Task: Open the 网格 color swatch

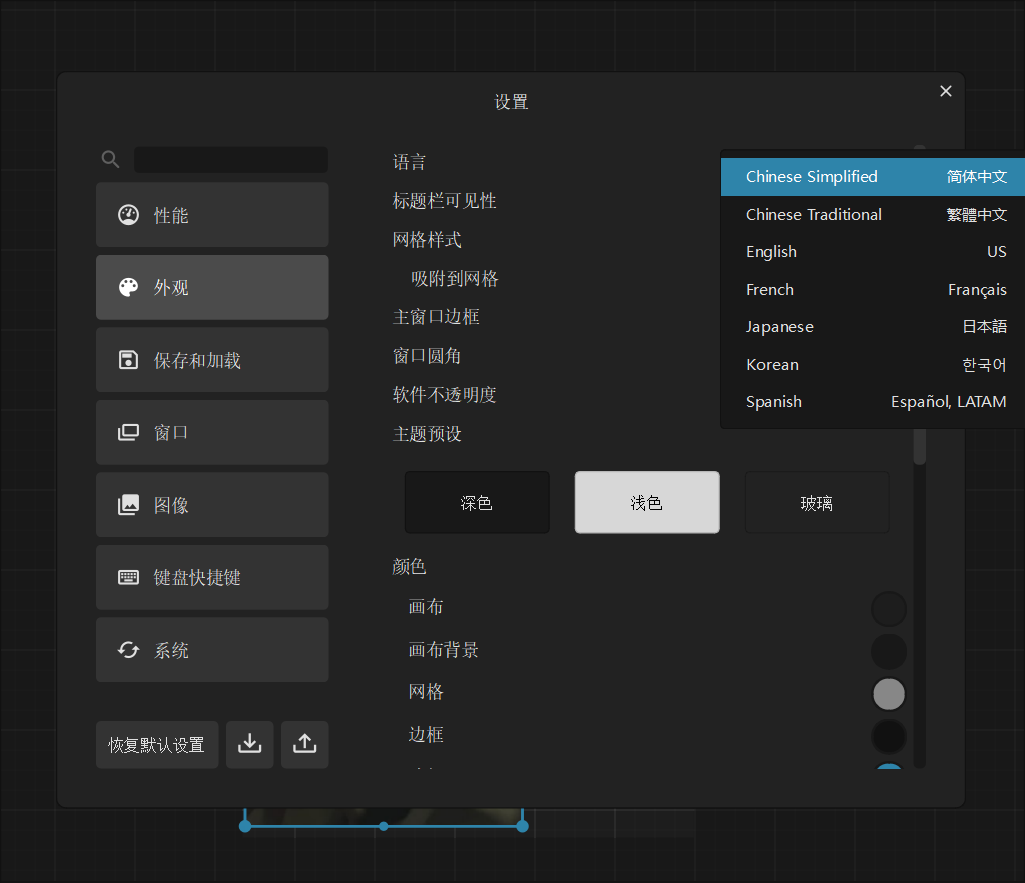Action: pyautogui.click(x=888, y=693)
